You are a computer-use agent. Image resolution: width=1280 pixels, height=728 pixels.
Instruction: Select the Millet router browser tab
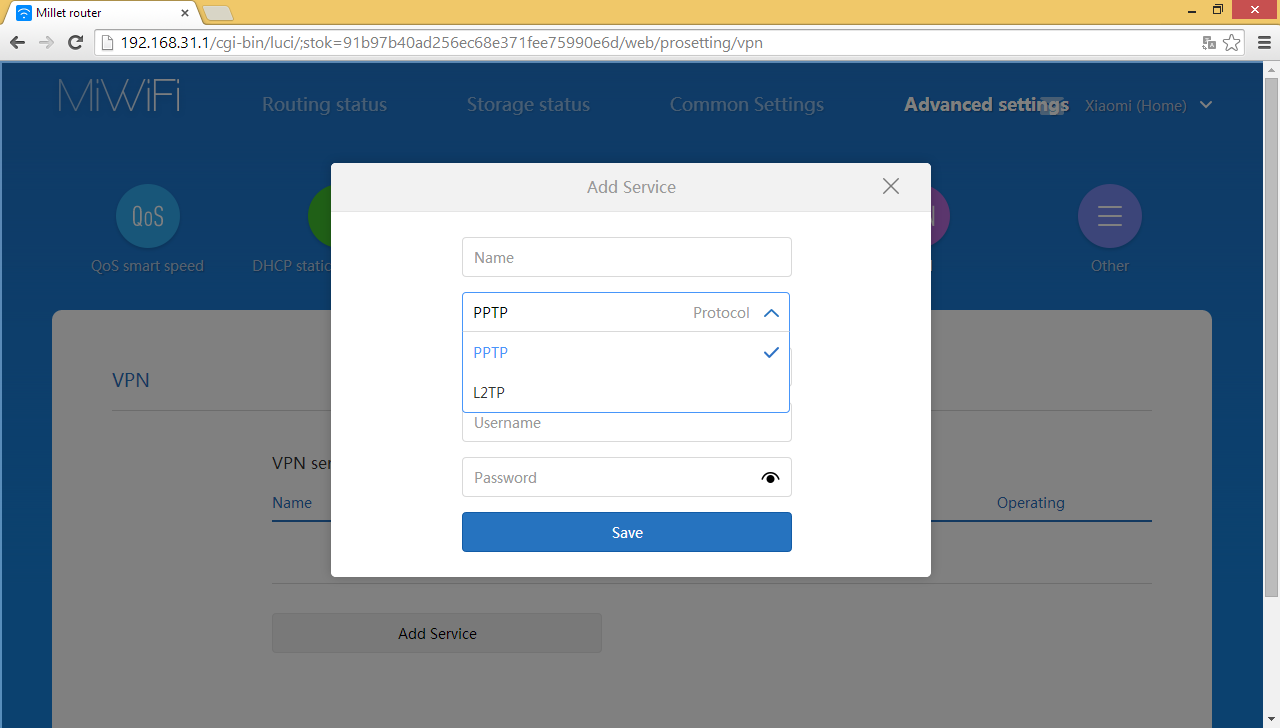[x=103, y=13]
